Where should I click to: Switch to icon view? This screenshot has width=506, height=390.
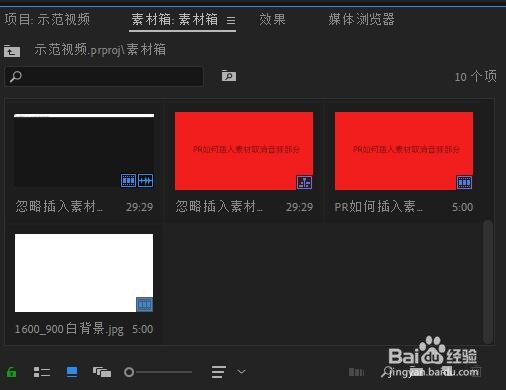[72, 372]
